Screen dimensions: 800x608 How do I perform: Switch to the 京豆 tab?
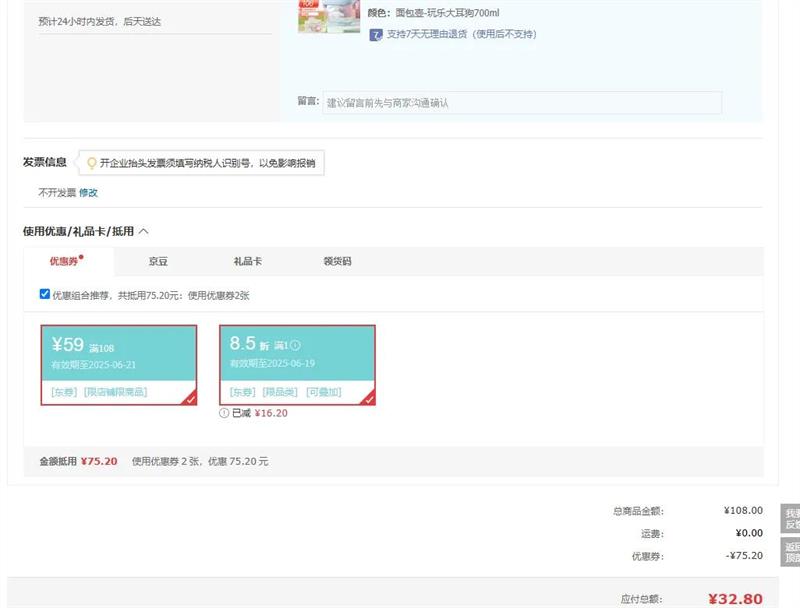pyautogui.click(x=158, y=262)
